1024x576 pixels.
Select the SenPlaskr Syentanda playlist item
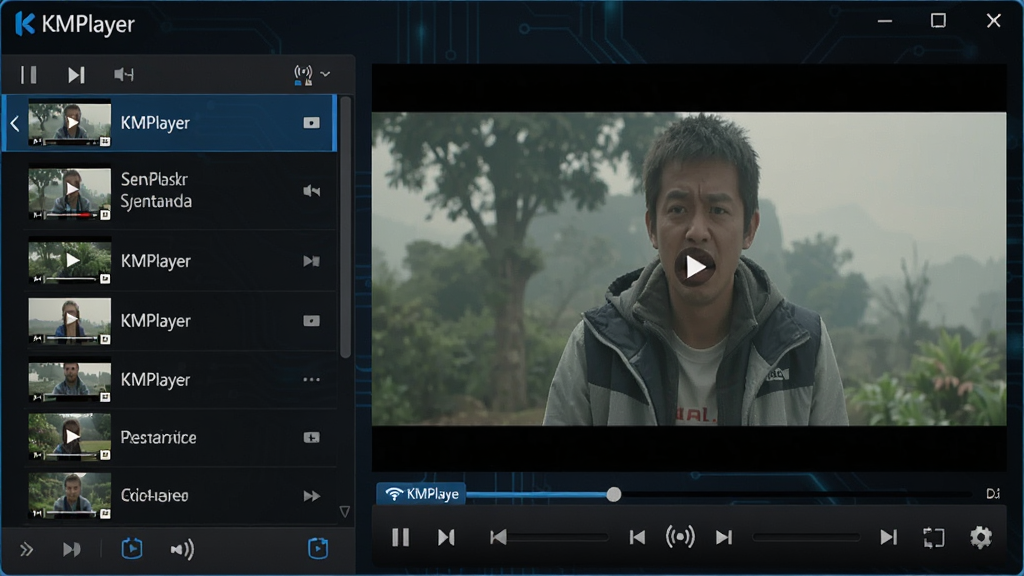pos(180,191)
